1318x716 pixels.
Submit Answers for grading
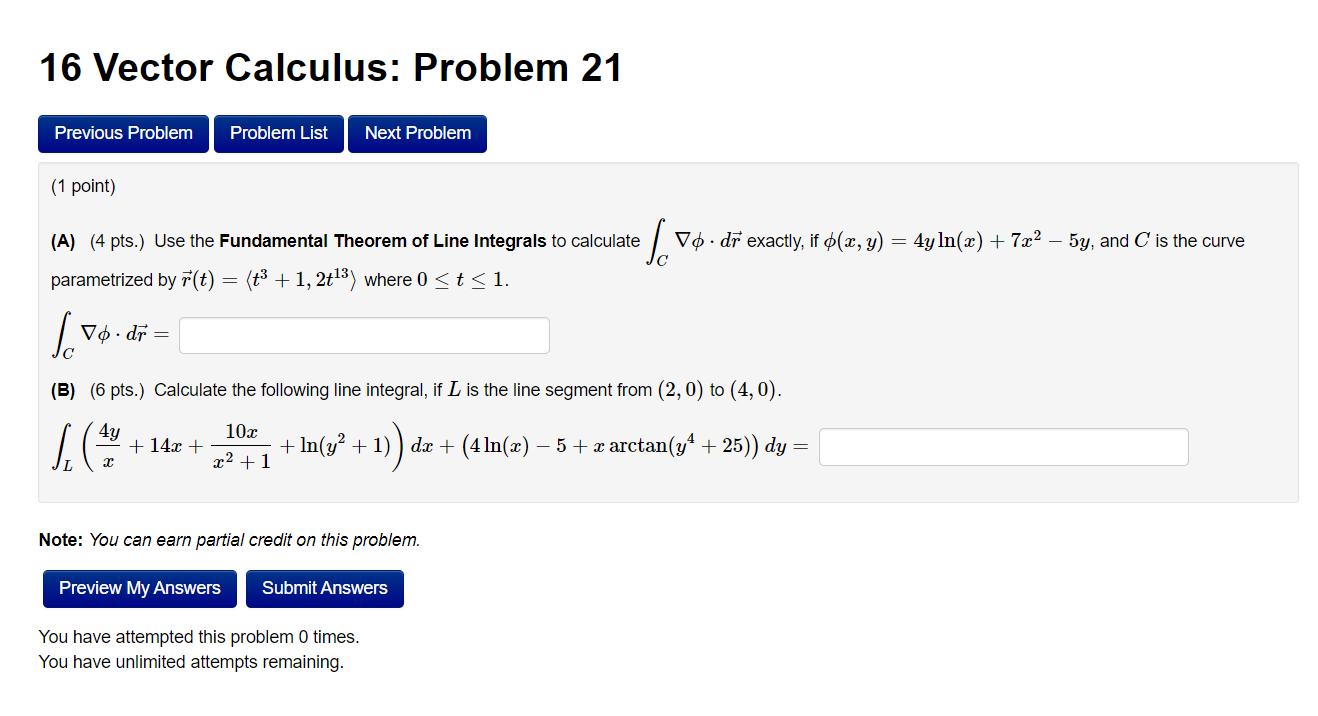(x=324, y=588)
